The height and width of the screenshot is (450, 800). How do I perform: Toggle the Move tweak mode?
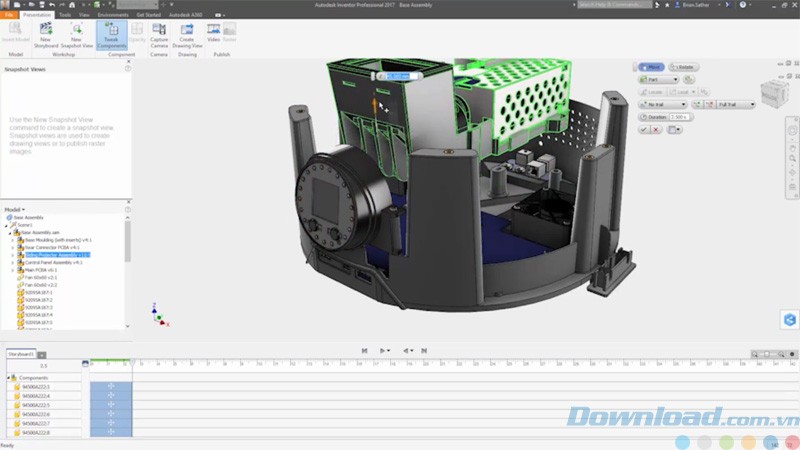[x=650, y=66]
